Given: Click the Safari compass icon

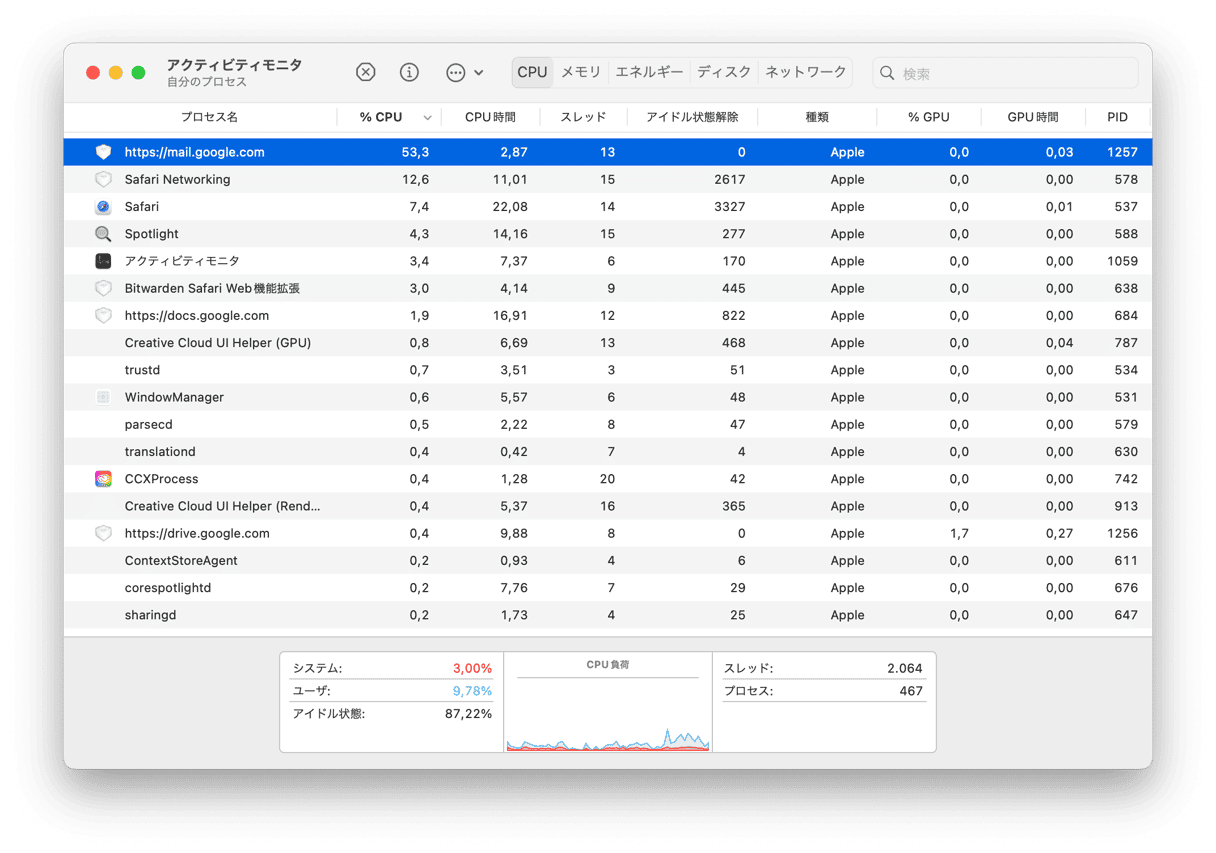Looking at the screenshot, I should [x=103, y=207].
